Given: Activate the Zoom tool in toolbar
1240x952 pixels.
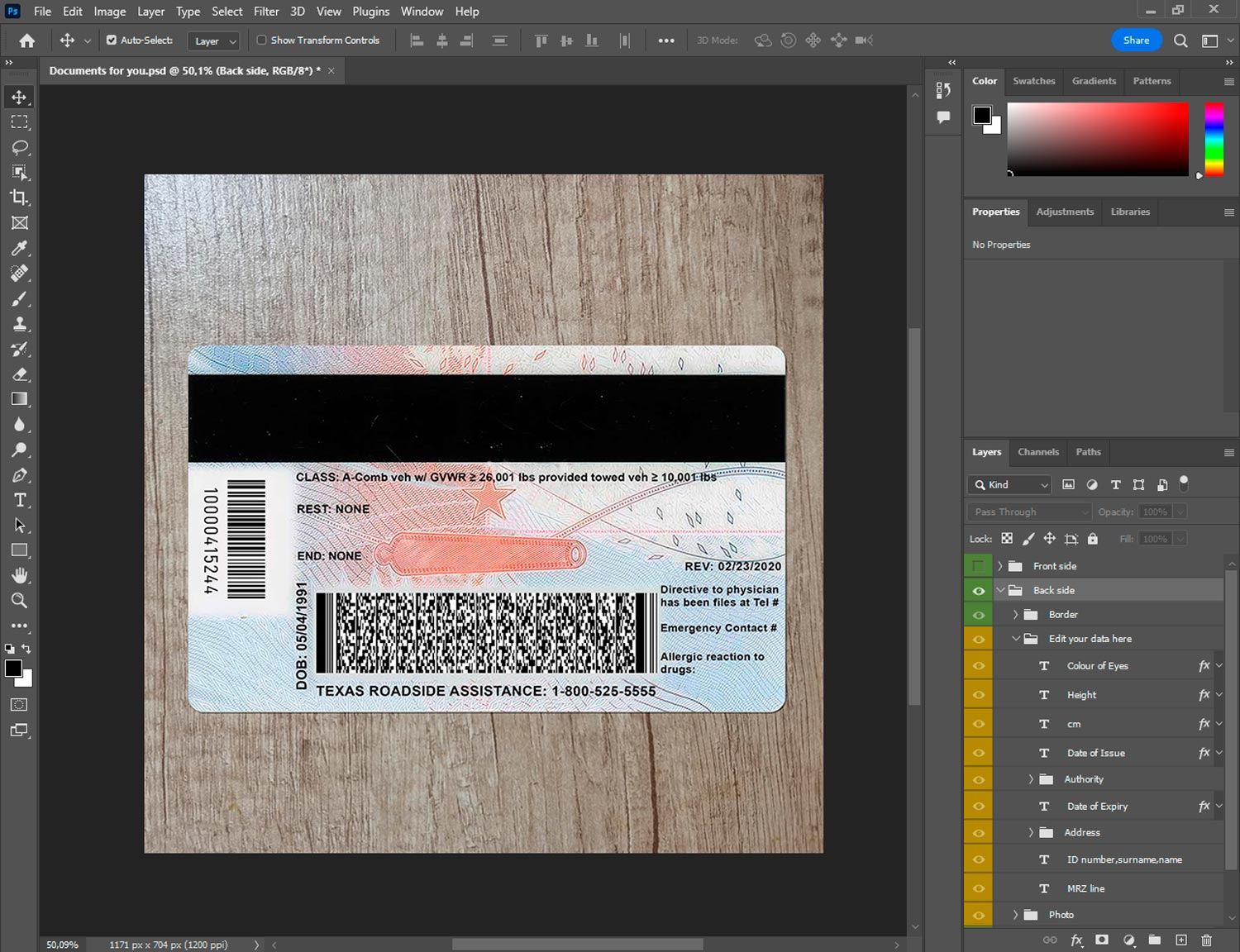Looking at the screenshot, I should (20, 601).
